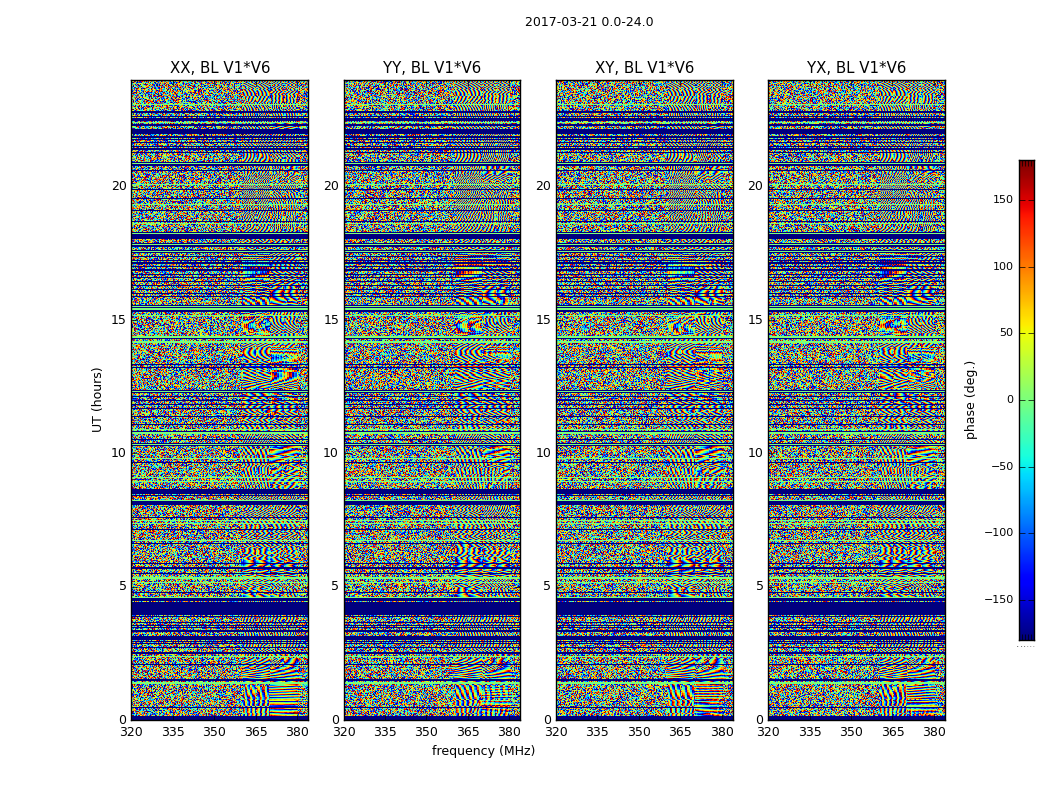1050x800 pixels.
Task: Click the 5 hour tick of XY plot
Action: 547,586
